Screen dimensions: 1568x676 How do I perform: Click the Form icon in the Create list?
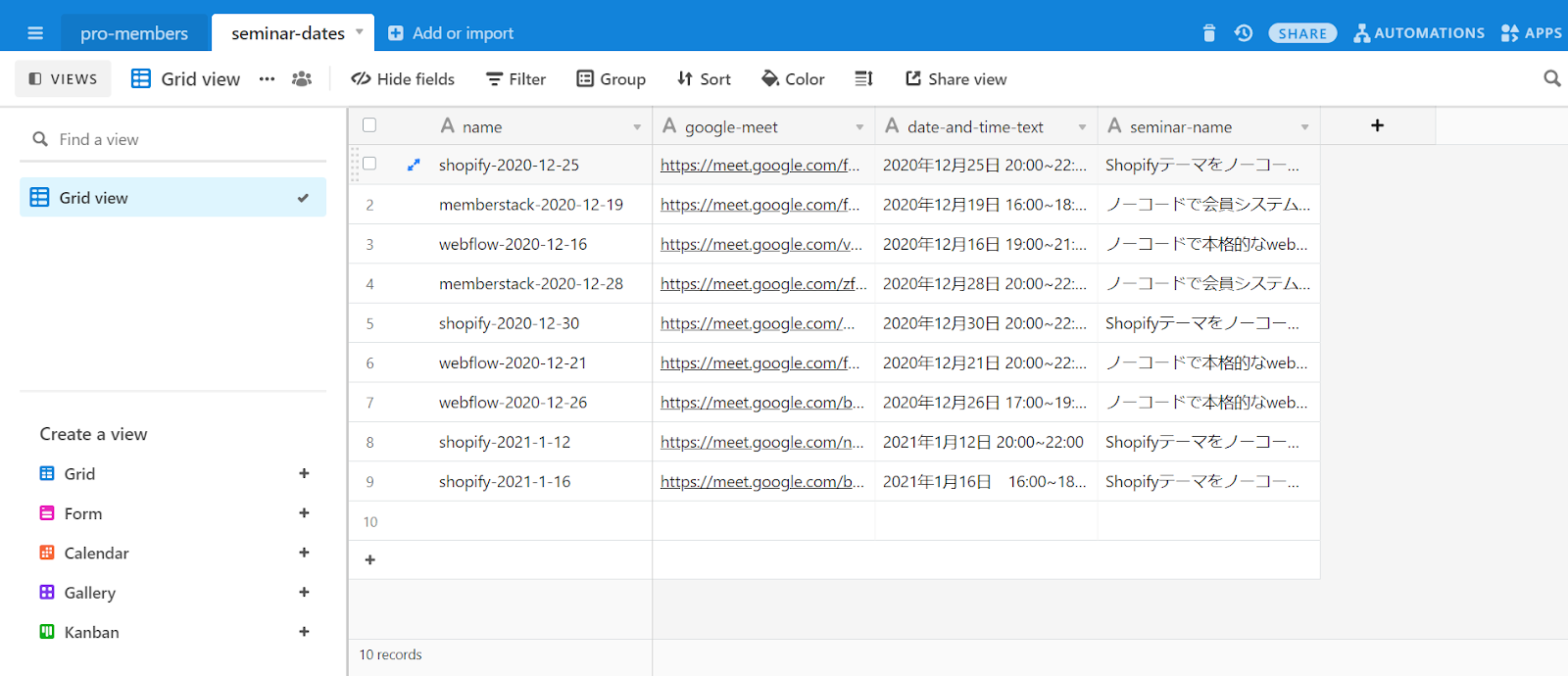47,512
